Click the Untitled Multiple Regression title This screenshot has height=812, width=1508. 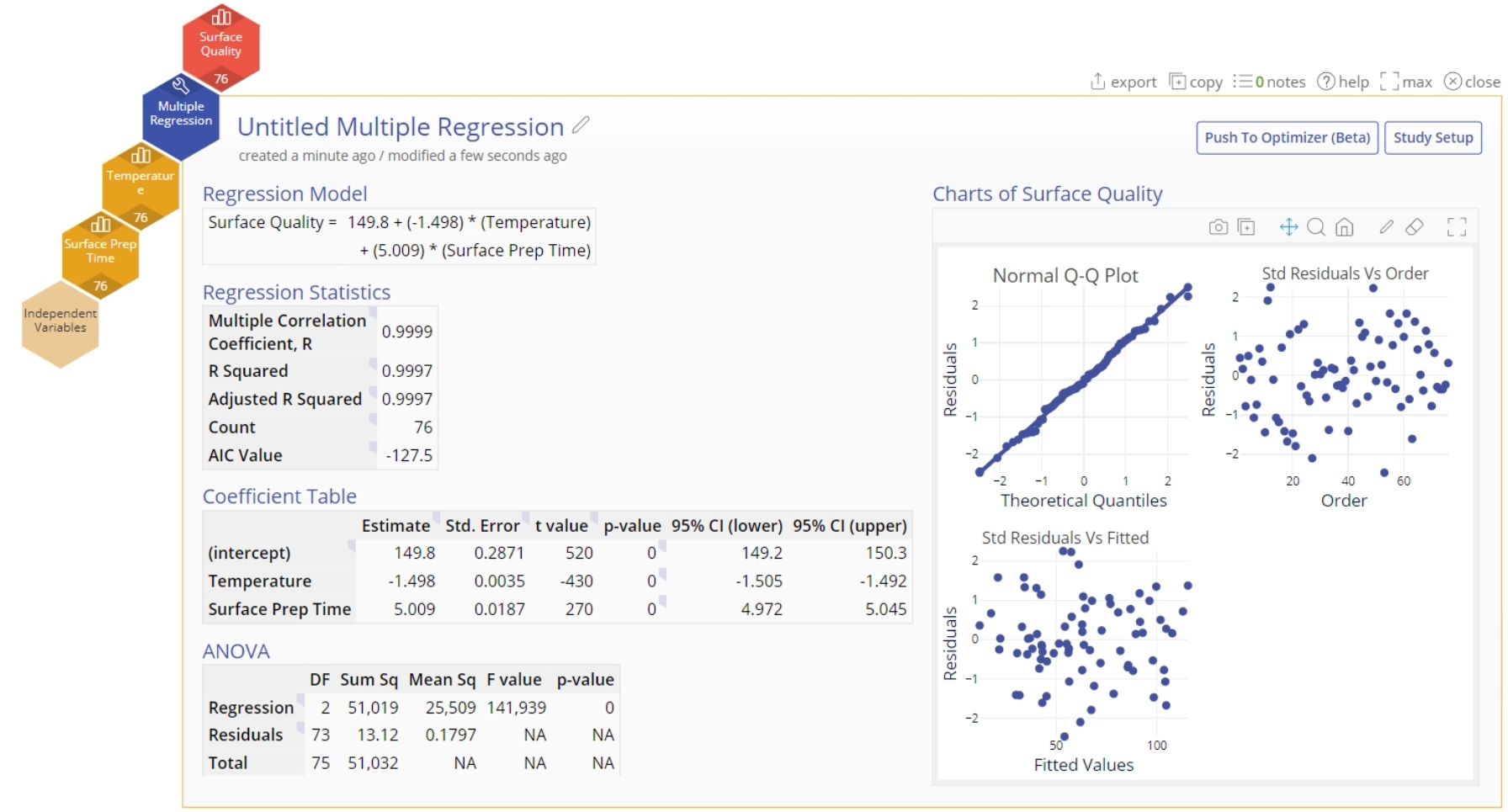(x=401, y=126)
